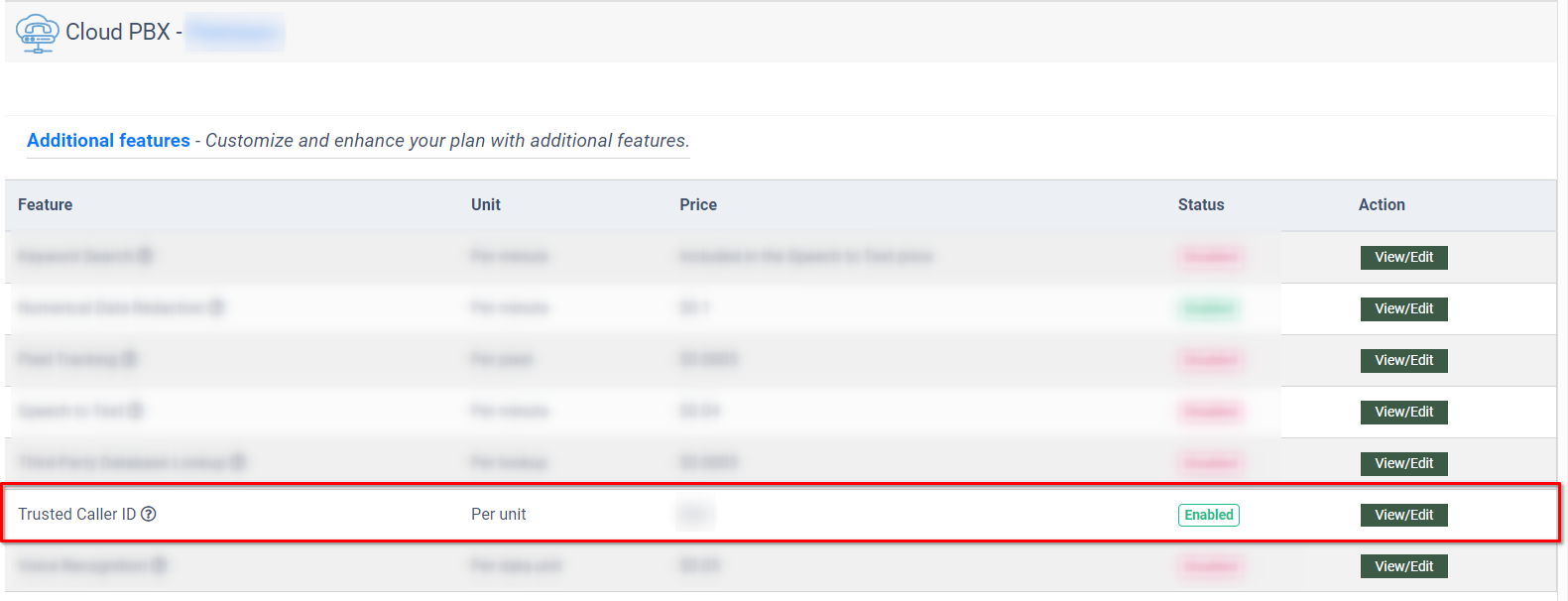Viewport: 1568px width, 601px height.
Task: Click the help icon next to Keyword Search
Action: 145,256
